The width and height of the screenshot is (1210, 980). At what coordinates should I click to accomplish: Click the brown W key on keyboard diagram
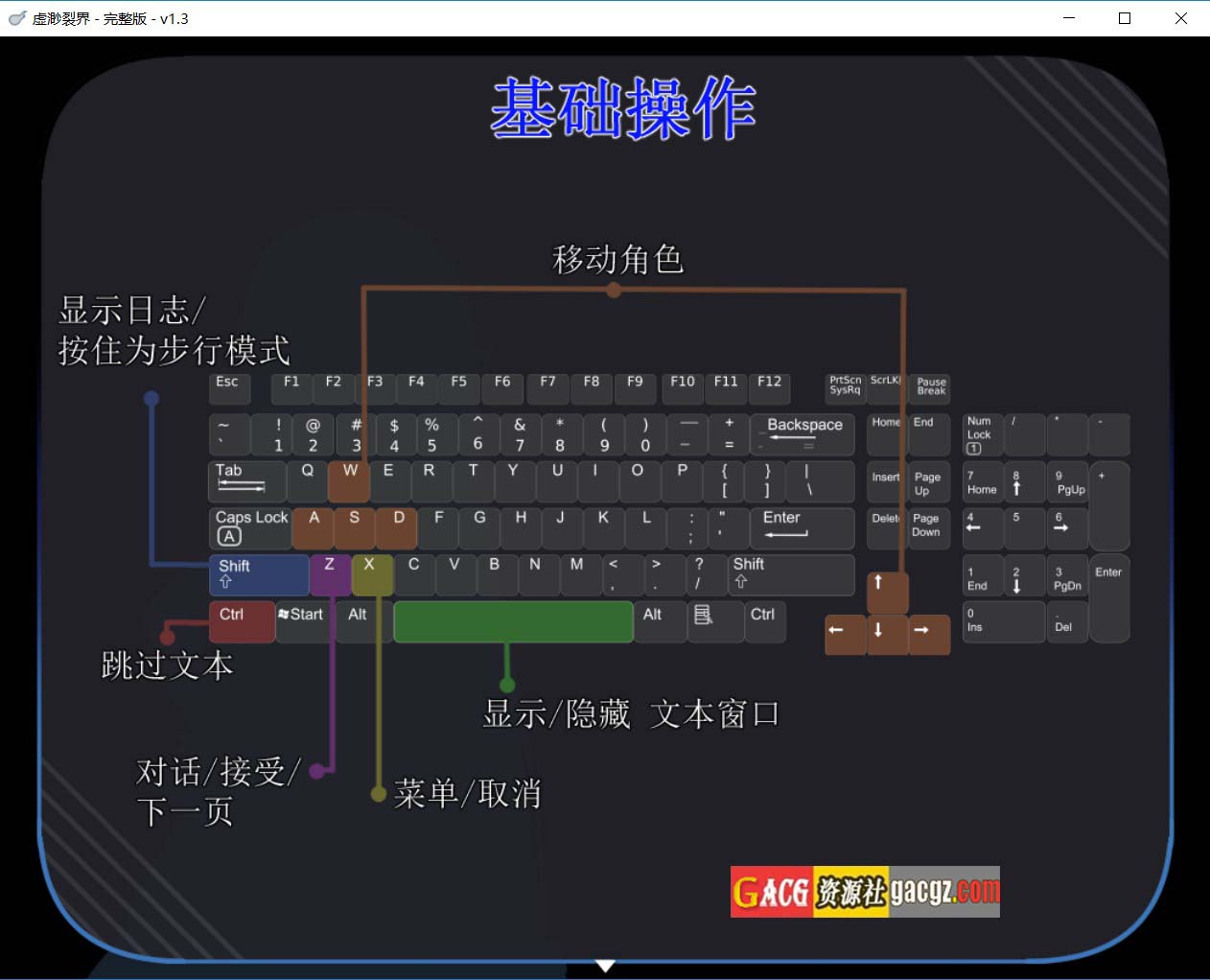[349, 480]
